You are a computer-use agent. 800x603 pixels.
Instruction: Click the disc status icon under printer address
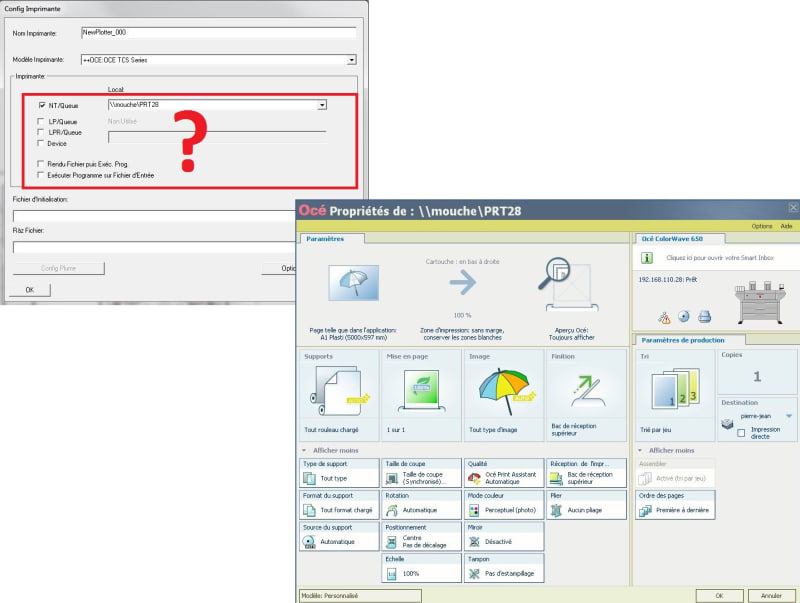coord(684,317)
